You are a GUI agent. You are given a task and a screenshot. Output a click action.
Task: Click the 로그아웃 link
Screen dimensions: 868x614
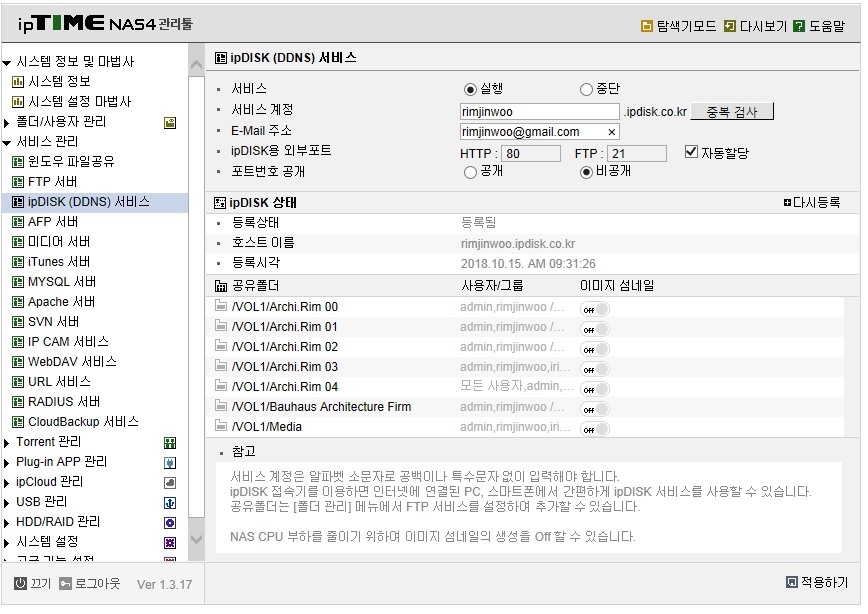[97, 584]
